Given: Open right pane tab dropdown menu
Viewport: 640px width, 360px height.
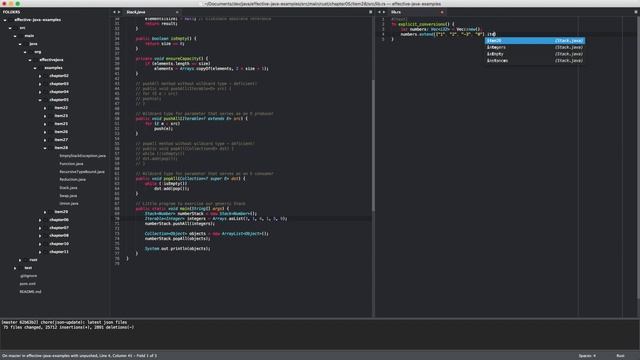Looking at the screenshot, I should [636, 12].
